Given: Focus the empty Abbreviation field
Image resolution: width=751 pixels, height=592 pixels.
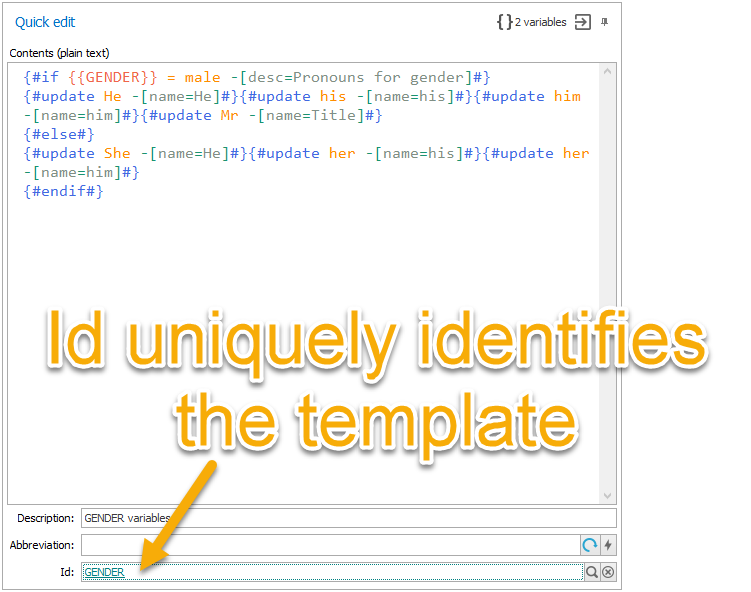Looking at the screenshot, I should 331,545.
